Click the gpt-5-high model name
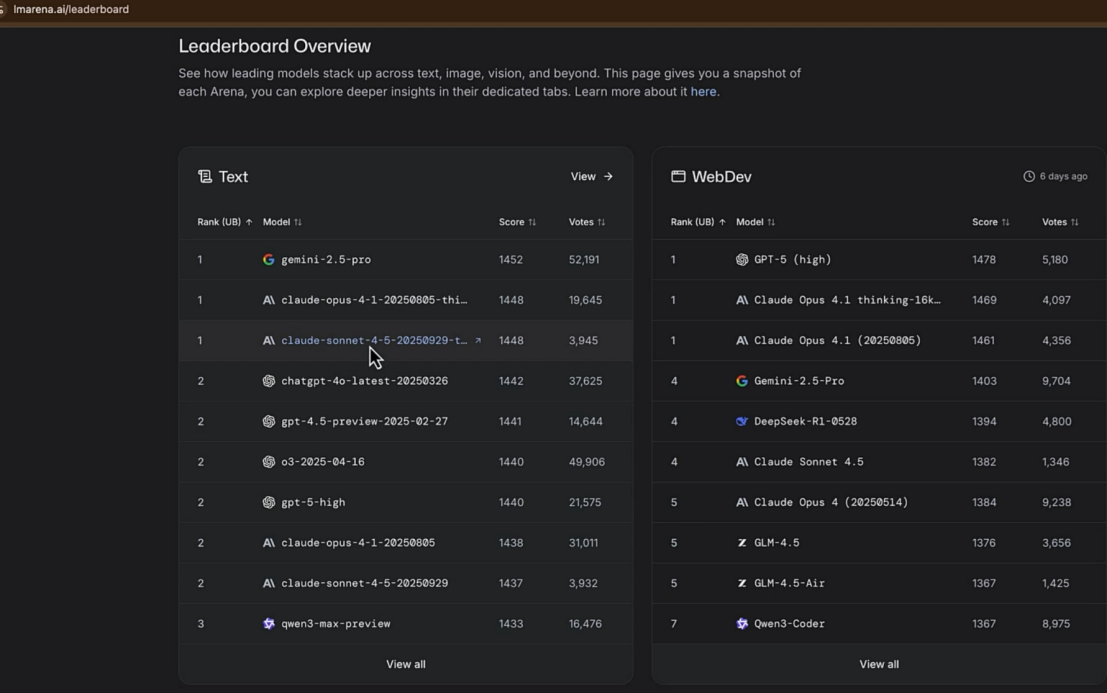The height and width of the screenshot is (693, 1107). [313, 502]
